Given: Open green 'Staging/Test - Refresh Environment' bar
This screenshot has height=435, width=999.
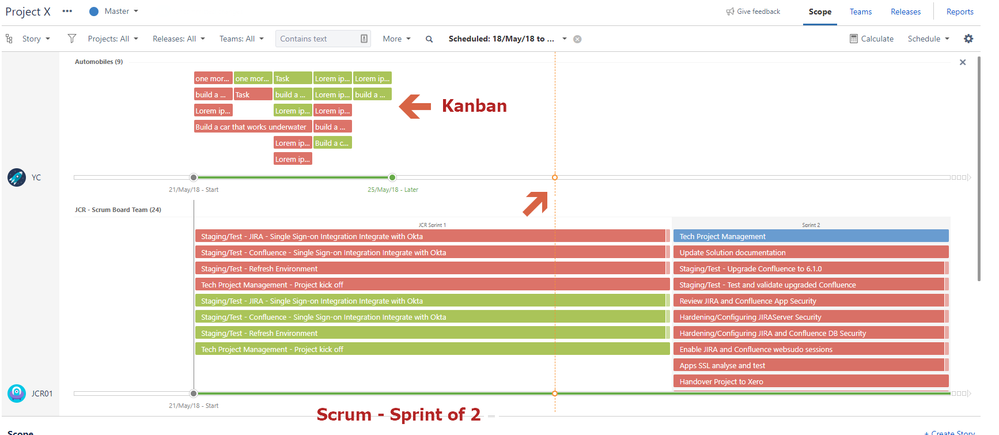Looking at the screenshot, I should (x=432, y=333).
